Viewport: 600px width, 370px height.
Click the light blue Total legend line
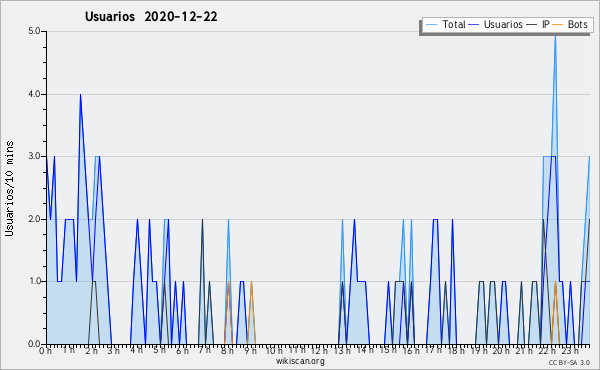431,25
